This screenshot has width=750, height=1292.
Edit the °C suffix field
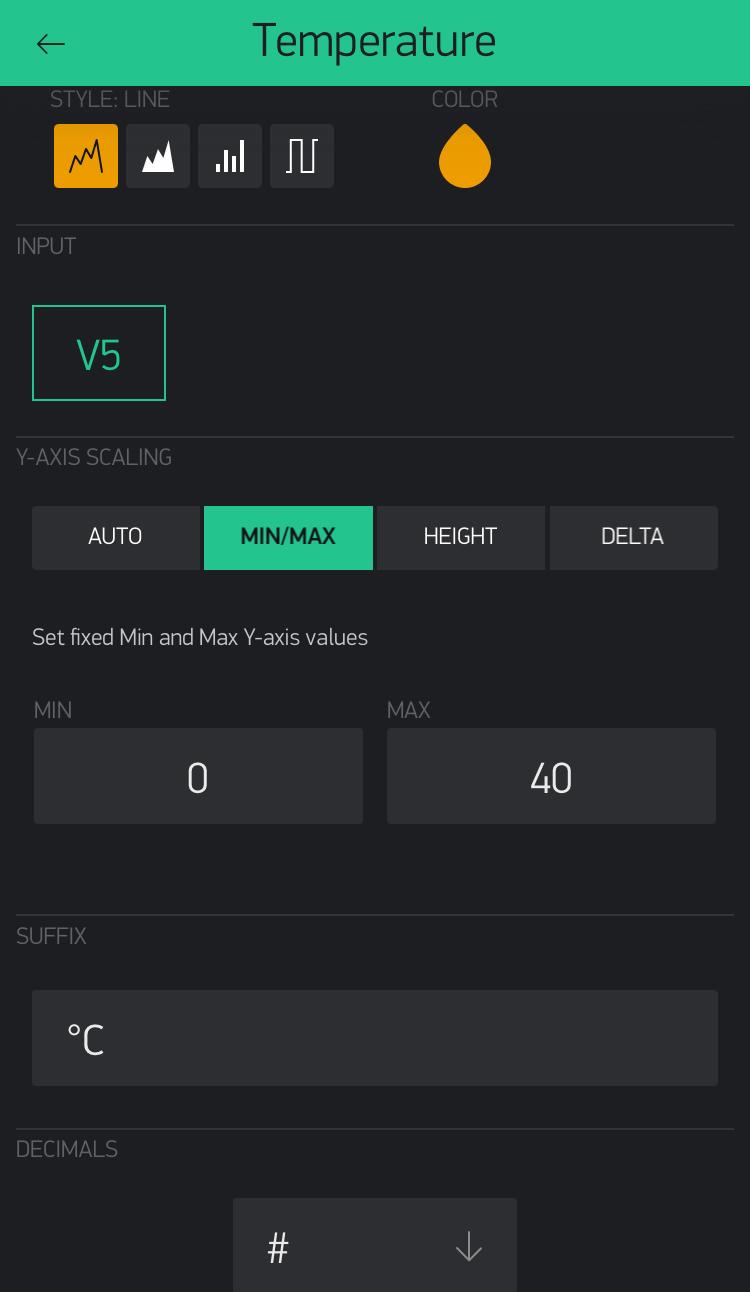(375, 1038)
